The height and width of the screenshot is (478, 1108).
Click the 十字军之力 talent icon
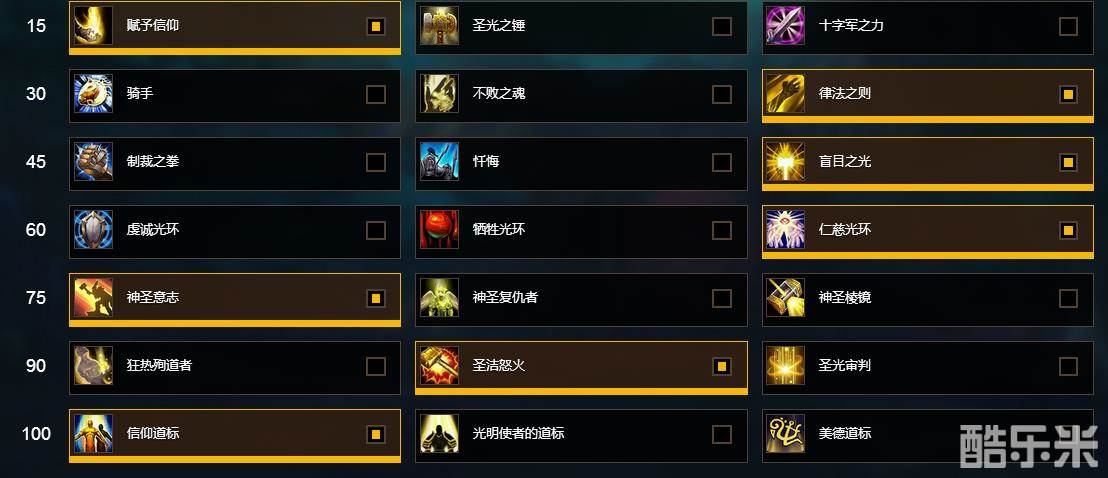(x=786, y=25)
